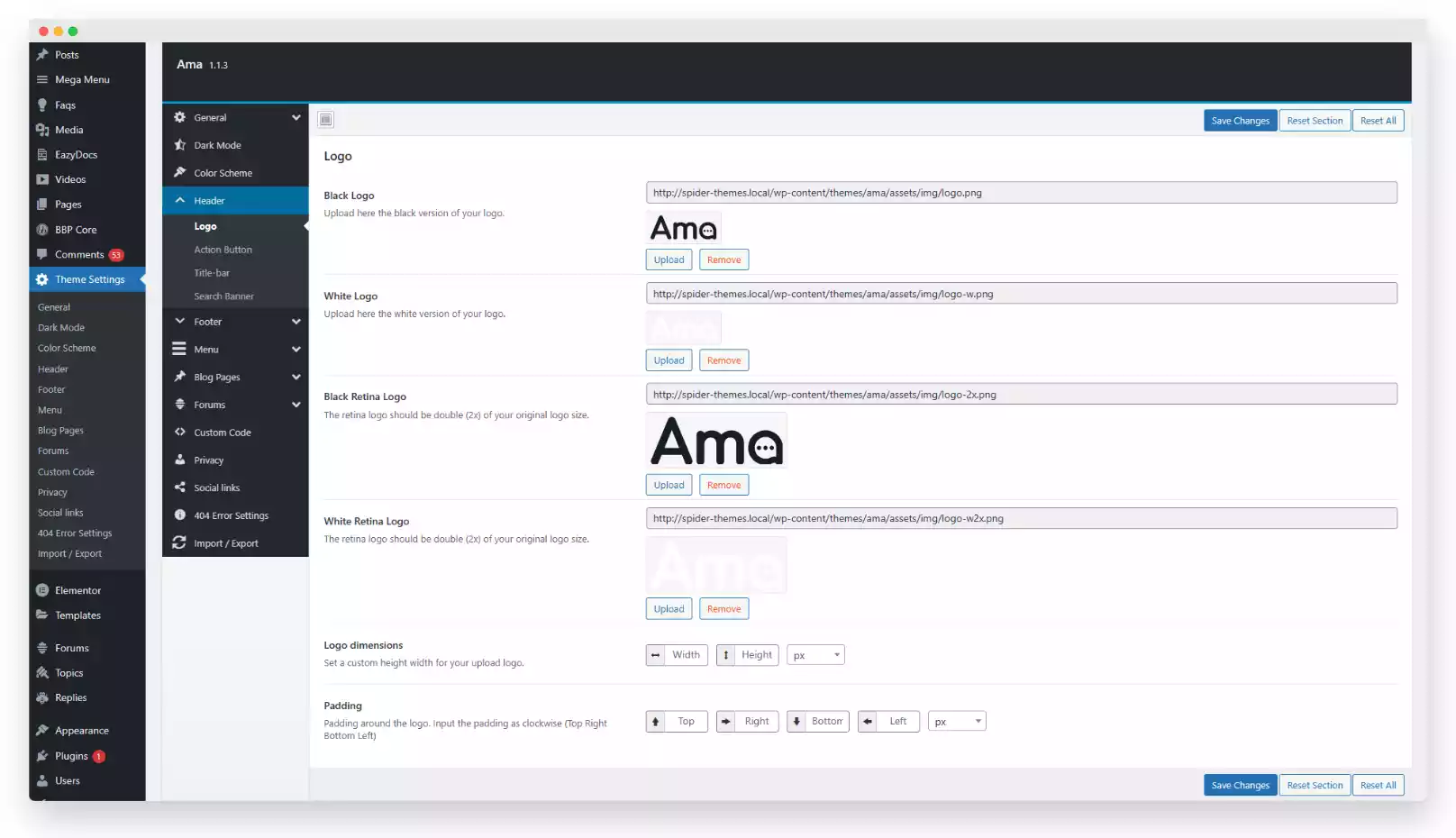Image resolution: width=1456 pixels, height=838 pixels.
Task: Click the top Reset Section button
Action: [x=1315, y=121]
